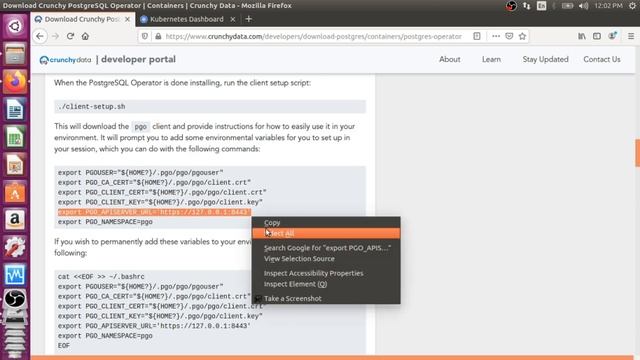
Task: Choose Take a Screenshot menu entry
Action: click(x=326, y=298)
